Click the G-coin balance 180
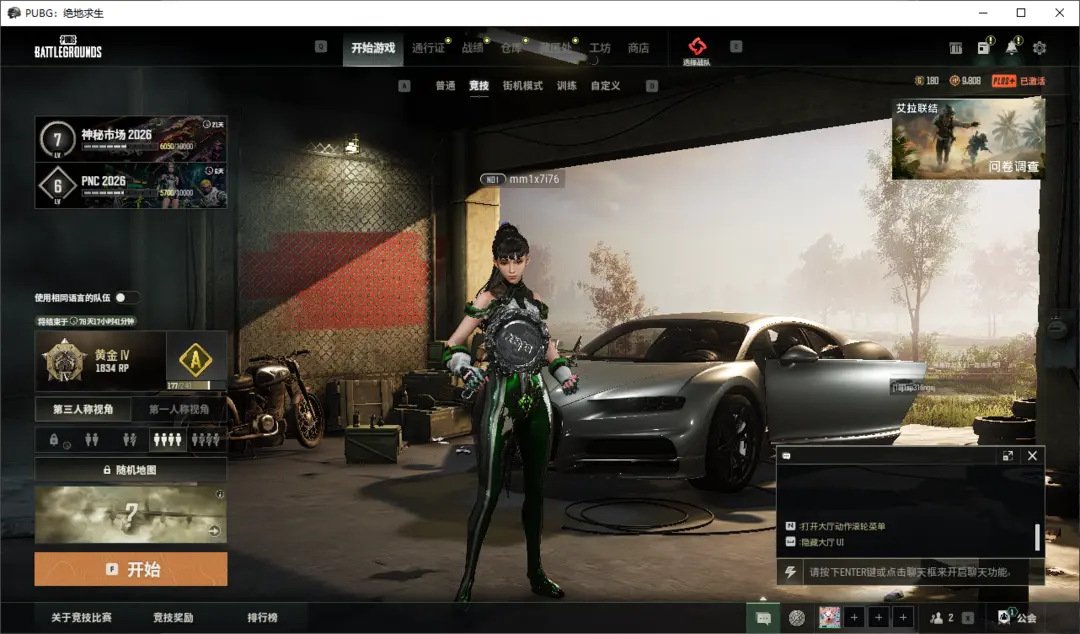This screenshot has width=1080, height=634. [927, 81]
